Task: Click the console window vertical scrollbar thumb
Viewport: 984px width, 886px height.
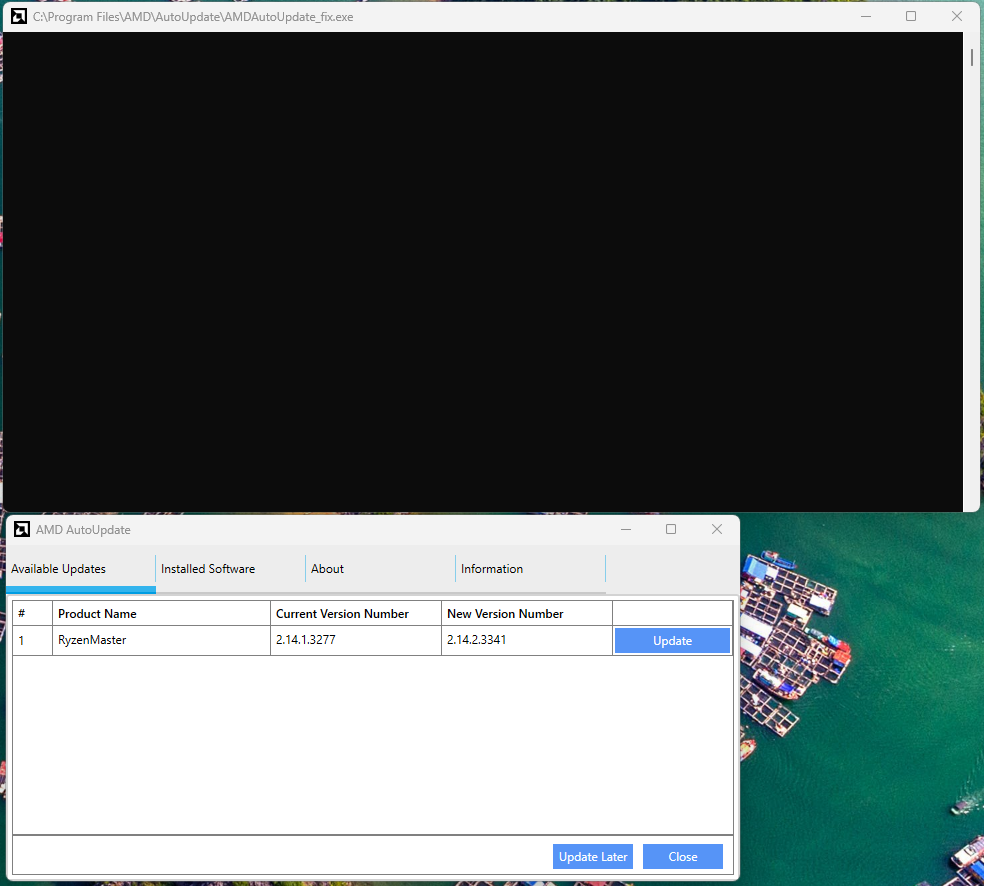Action: 972,57
